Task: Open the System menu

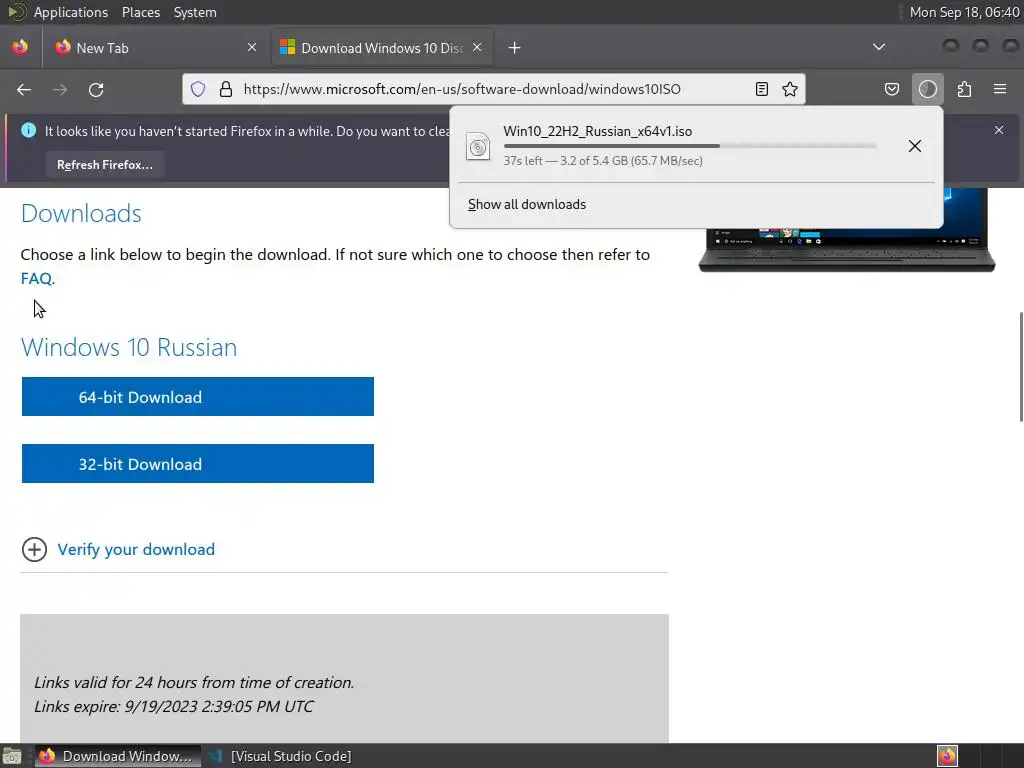Action: point(195,12)
